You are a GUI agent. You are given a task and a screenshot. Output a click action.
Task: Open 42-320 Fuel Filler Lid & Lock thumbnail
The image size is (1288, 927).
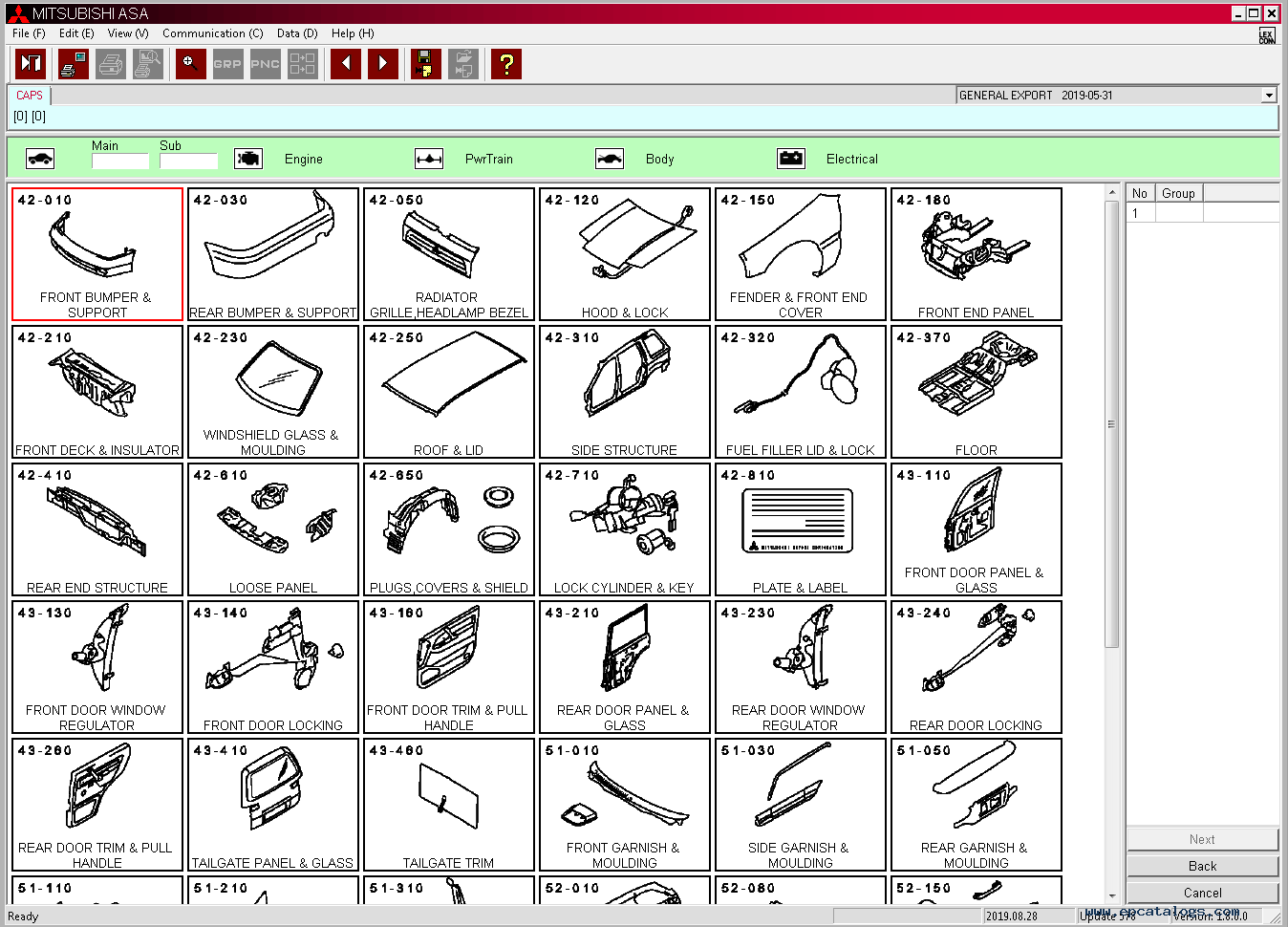point(801,392)
